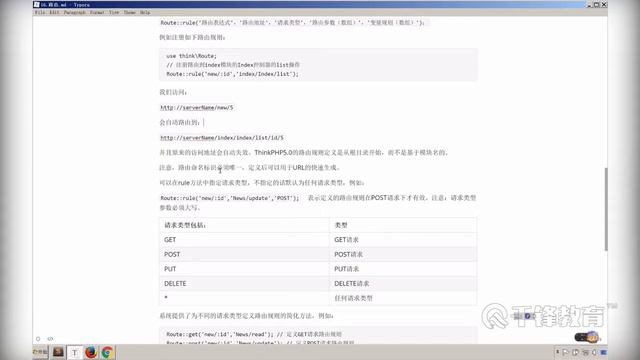
Task: Launch Chrome from the taskbar
Action: (x=107, y=352)
